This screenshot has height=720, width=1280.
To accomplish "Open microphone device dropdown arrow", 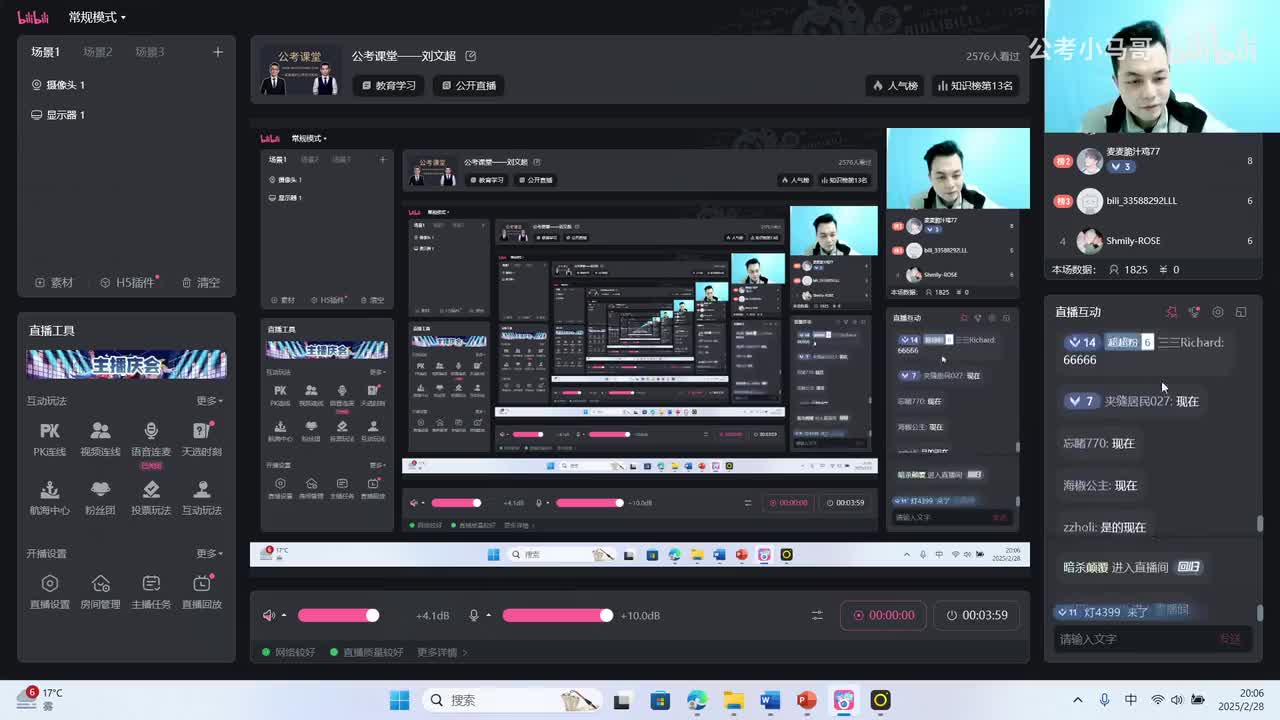I will click(489, 615).
